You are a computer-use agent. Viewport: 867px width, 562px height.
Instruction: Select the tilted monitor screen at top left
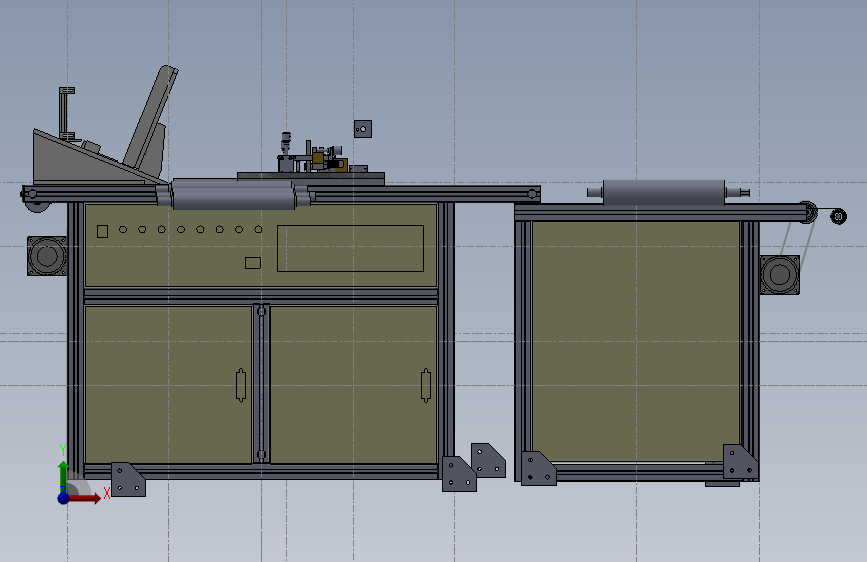coord(150,117)
